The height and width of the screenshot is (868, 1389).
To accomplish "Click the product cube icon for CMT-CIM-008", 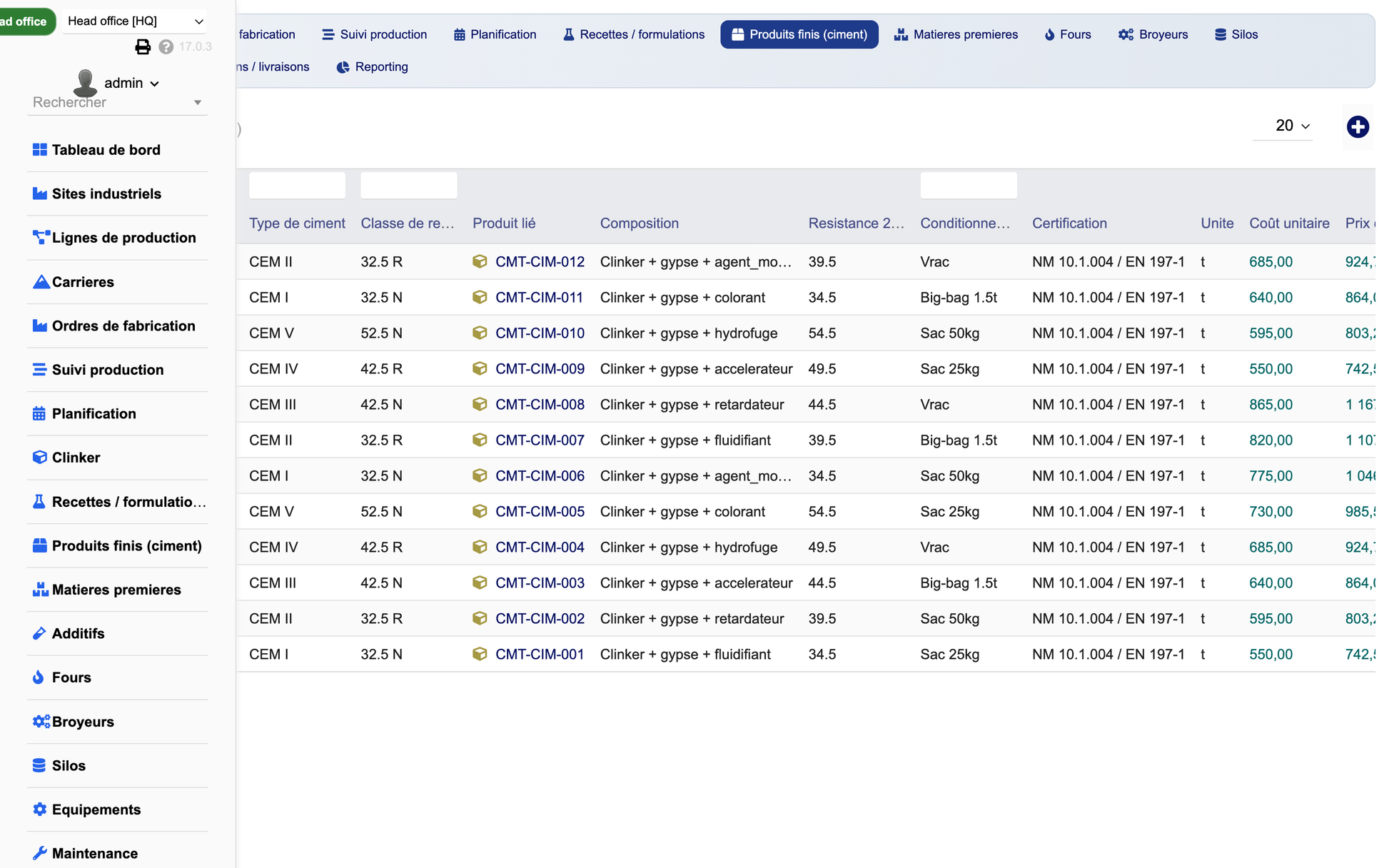I will pyautogui.click(x=480, y=405).
